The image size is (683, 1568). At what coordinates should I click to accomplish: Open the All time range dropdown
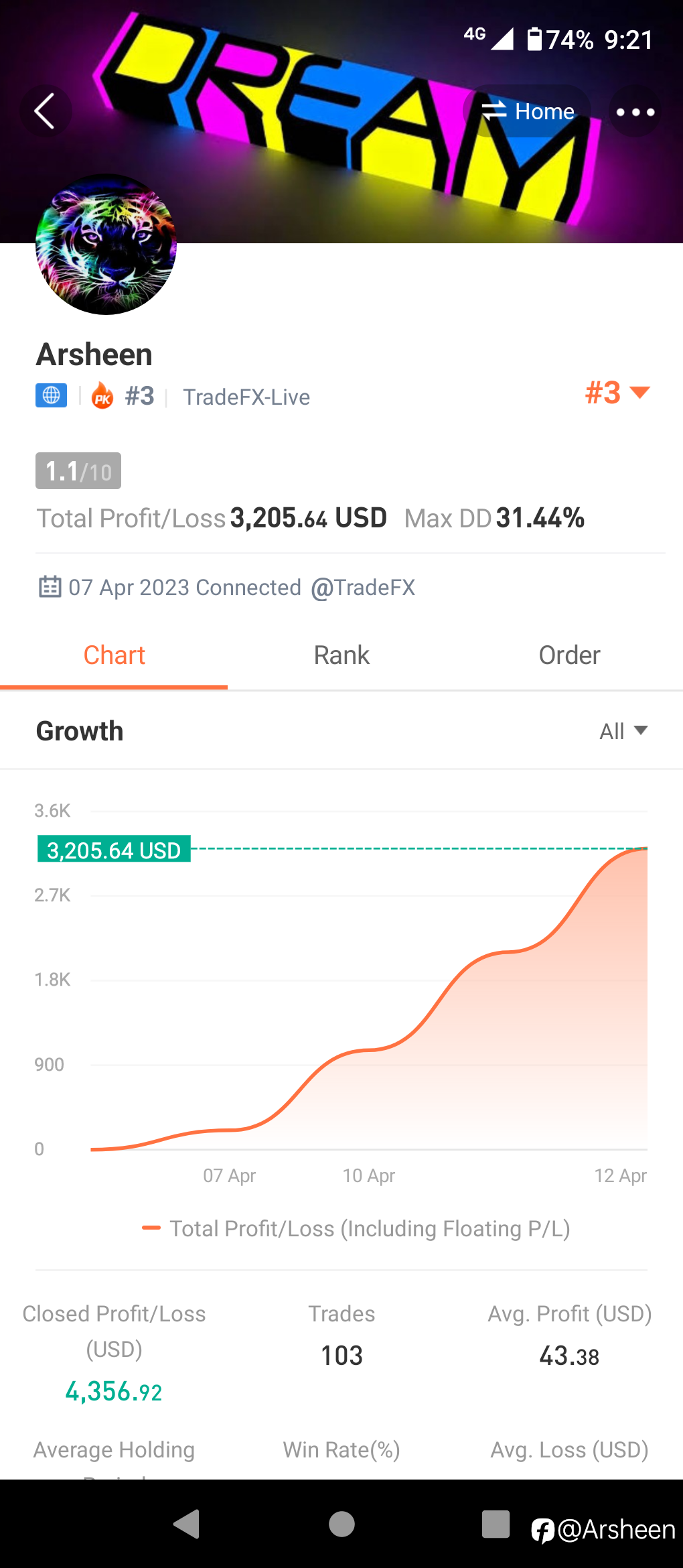(x=623, y=731)
